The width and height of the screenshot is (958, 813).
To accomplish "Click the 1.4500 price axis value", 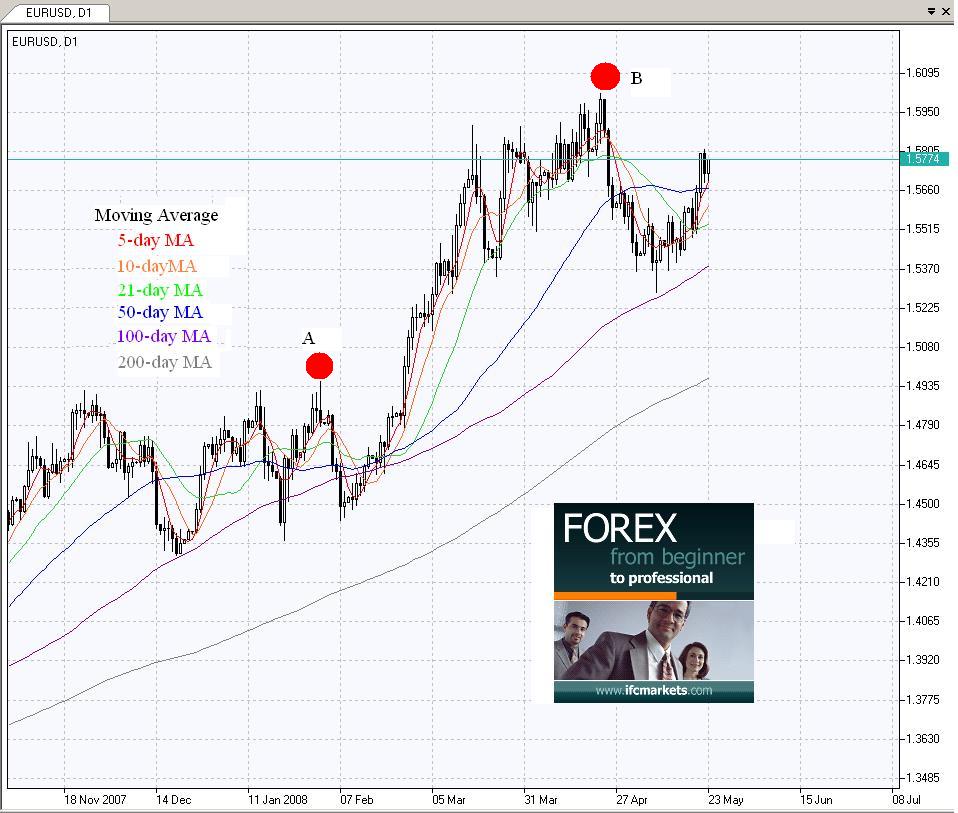I will (923, 503).
